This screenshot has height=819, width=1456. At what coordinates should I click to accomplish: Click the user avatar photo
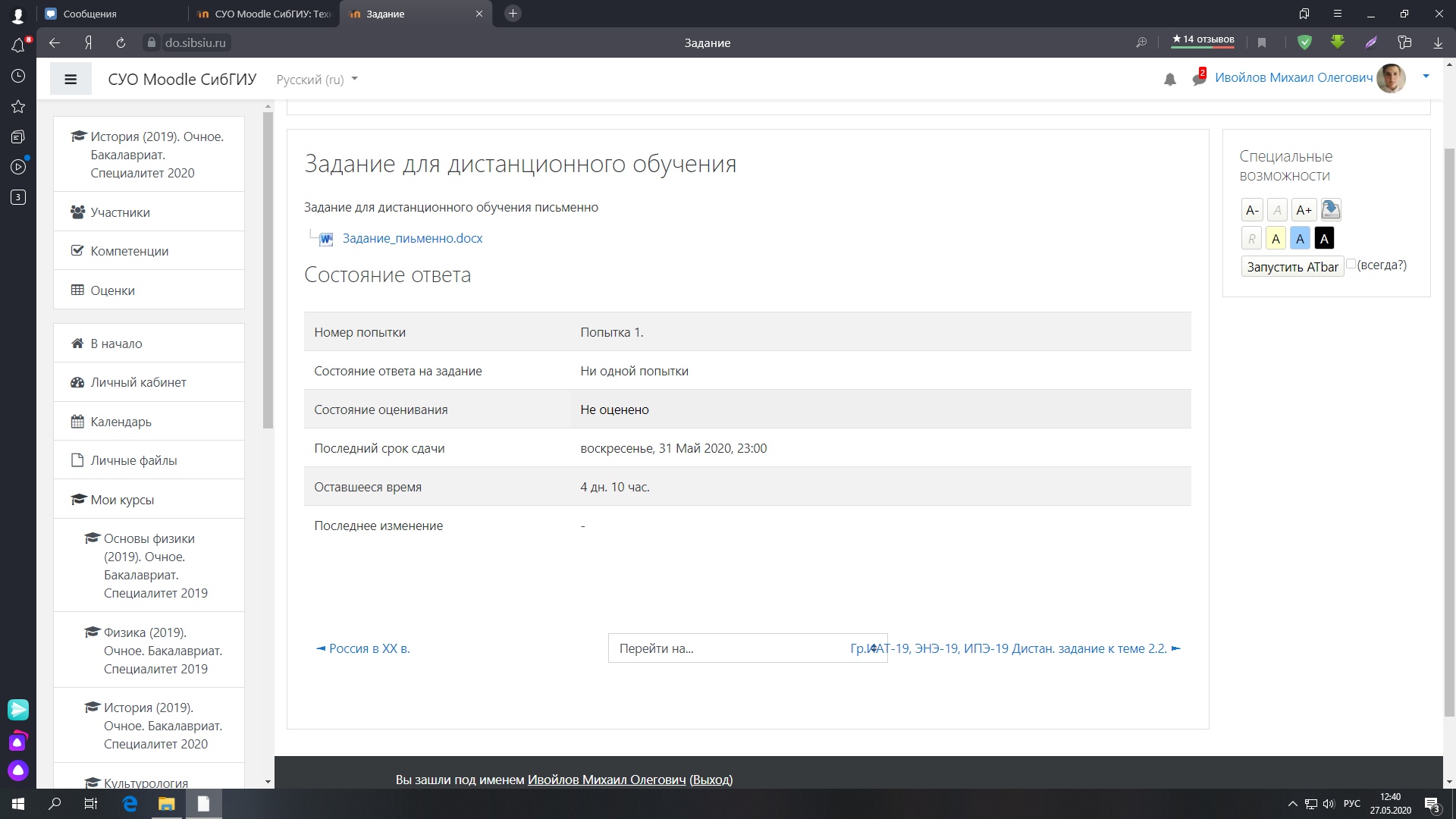click(1391, 78)
